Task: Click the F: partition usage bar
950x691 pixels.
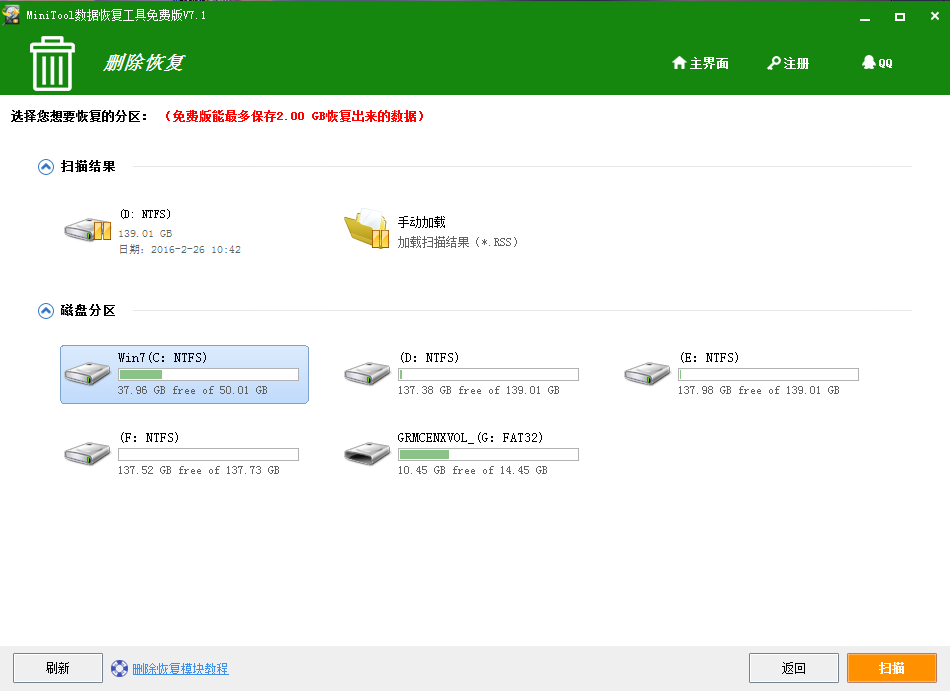Action: [x=208, y=455]
